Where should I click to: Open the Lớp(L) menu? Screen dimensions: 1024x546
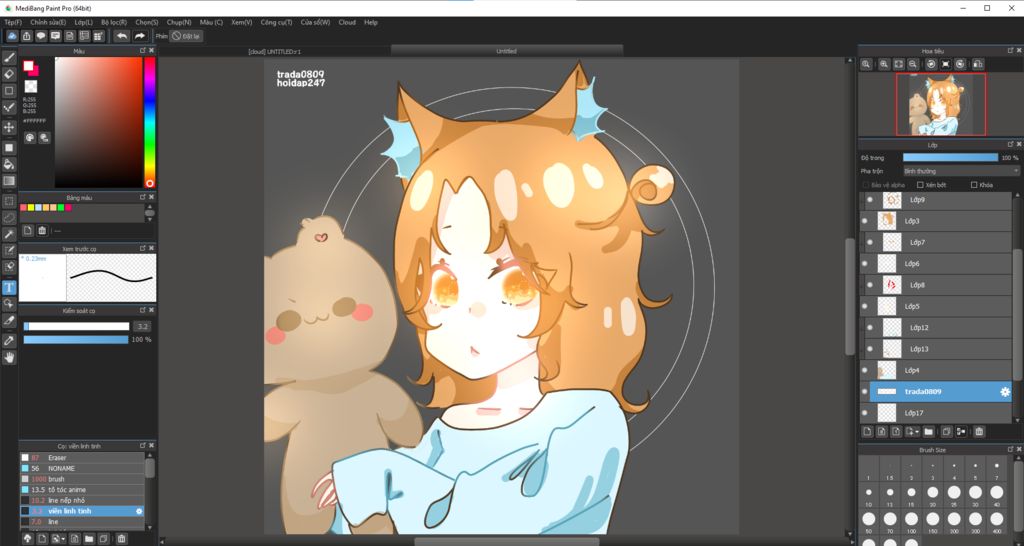[x=84, y=22]
